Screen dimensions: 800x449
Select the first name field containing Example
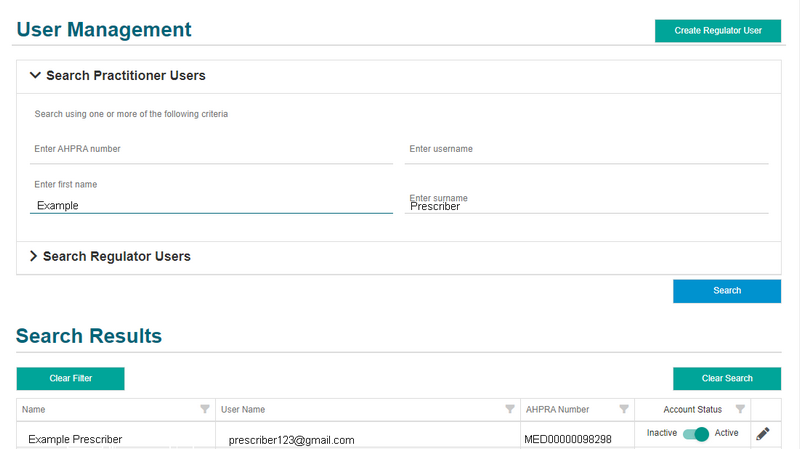(211, 205)
